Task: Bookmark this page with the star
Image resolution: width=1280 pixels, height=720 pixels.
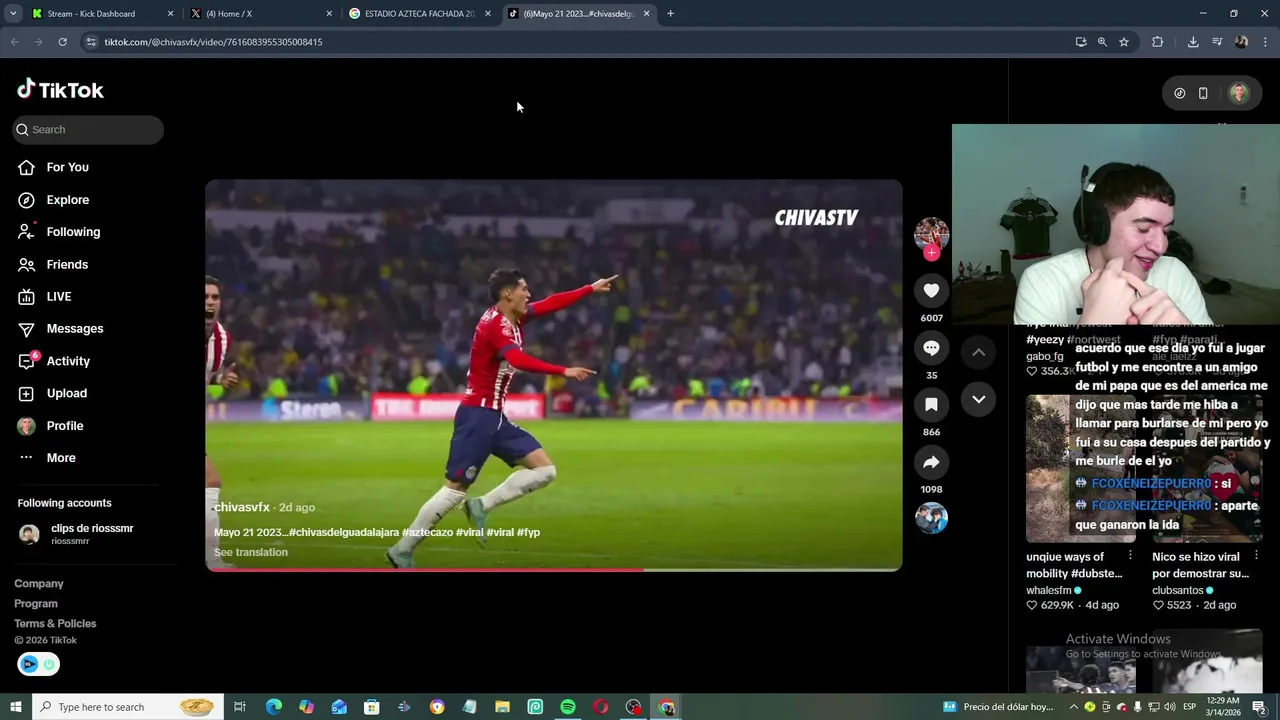Action: (x=1124, y=42)
